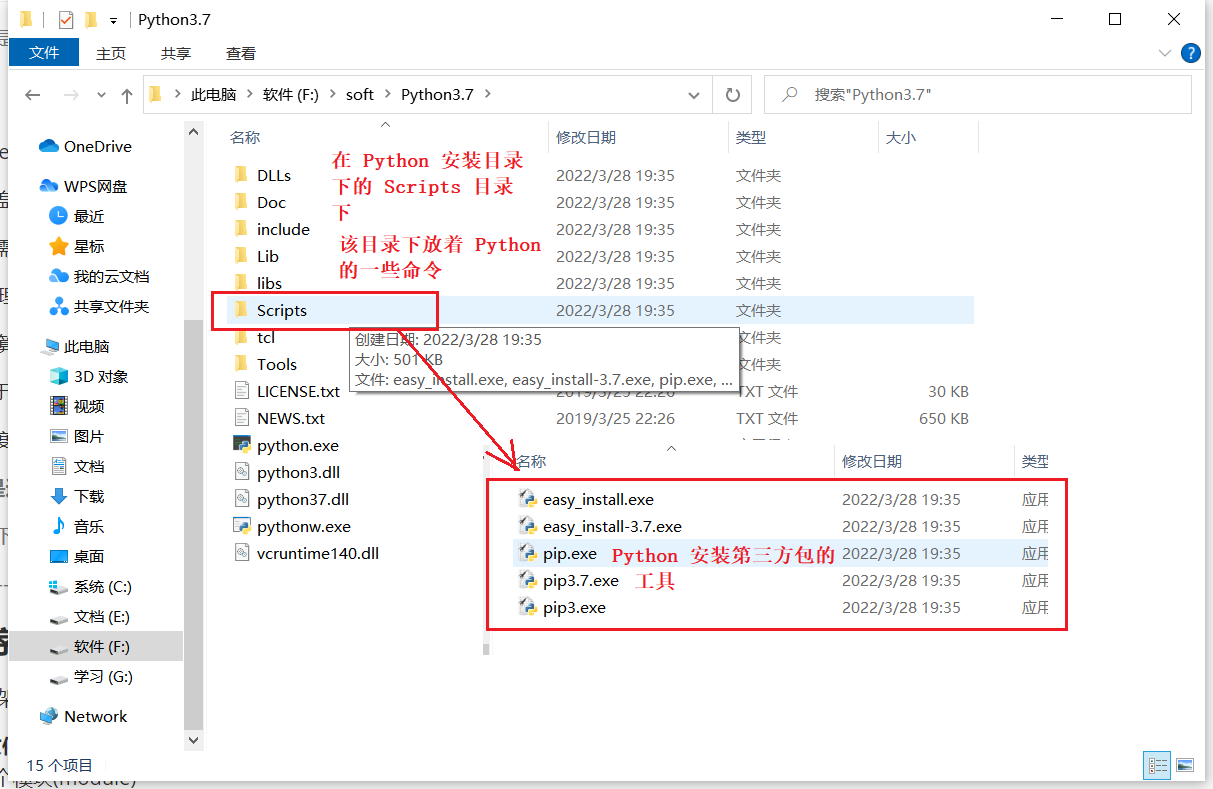Open 我的云文档 in the sidebar

(111, 276)
